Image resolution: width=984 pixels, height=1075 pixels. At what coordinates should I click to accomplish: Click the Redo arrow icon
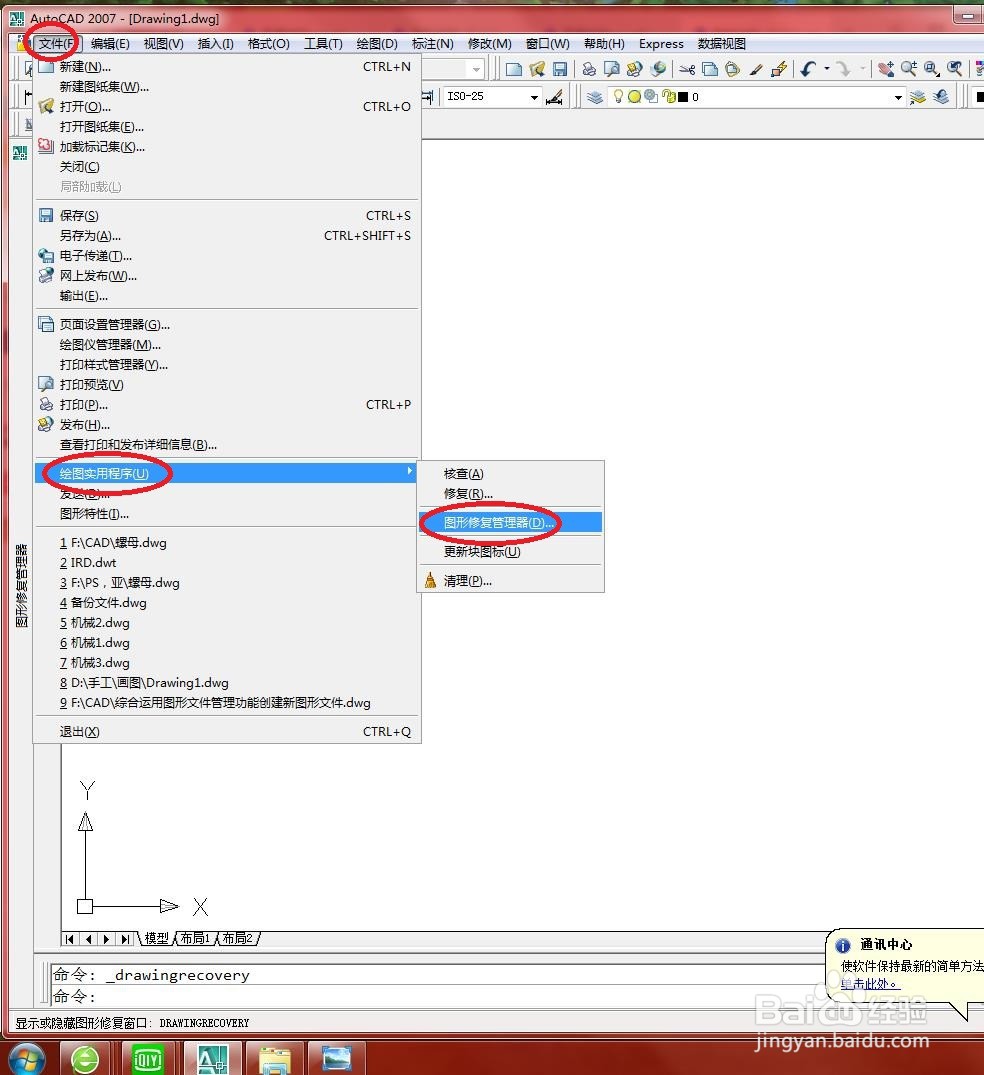coord(843,69)
